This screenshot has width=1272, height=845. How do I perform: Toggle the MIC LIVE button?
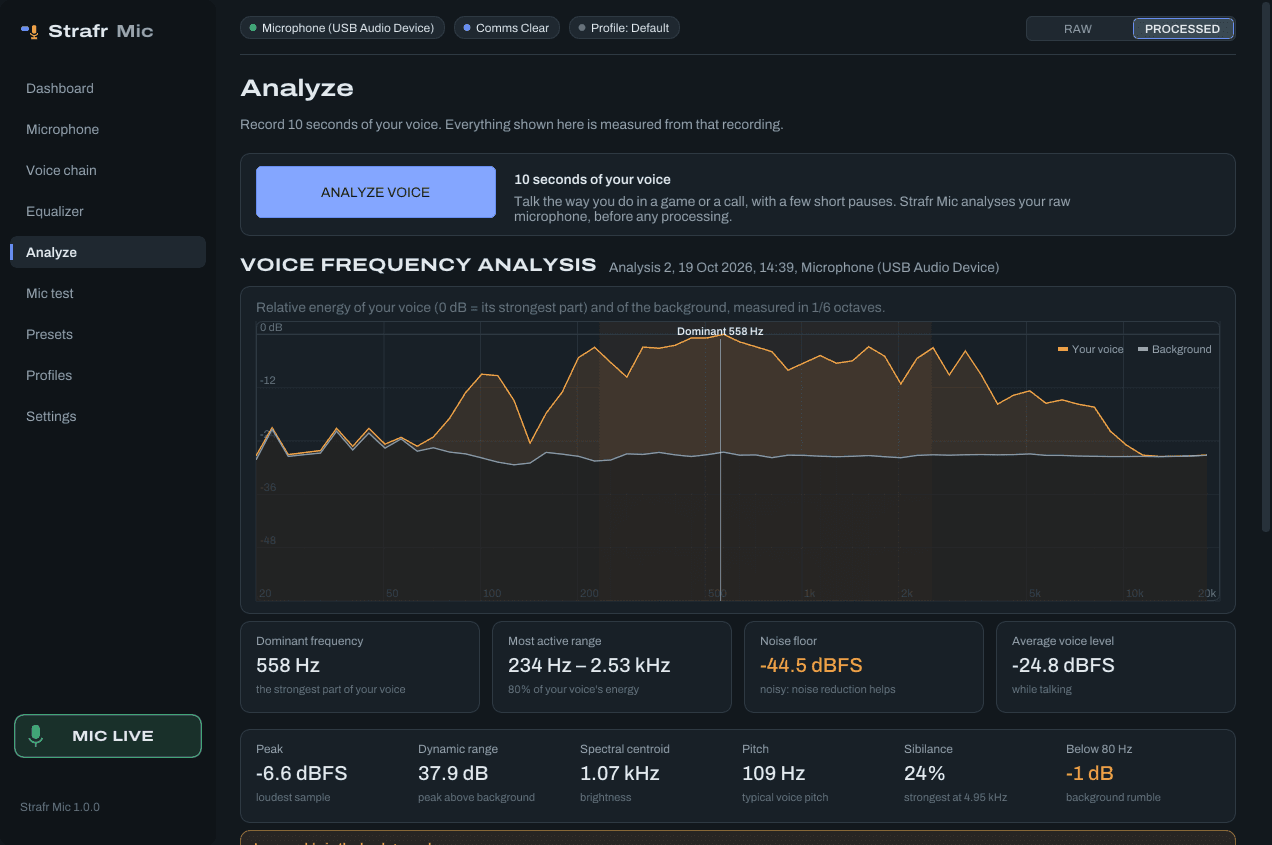tap(108, 736)
